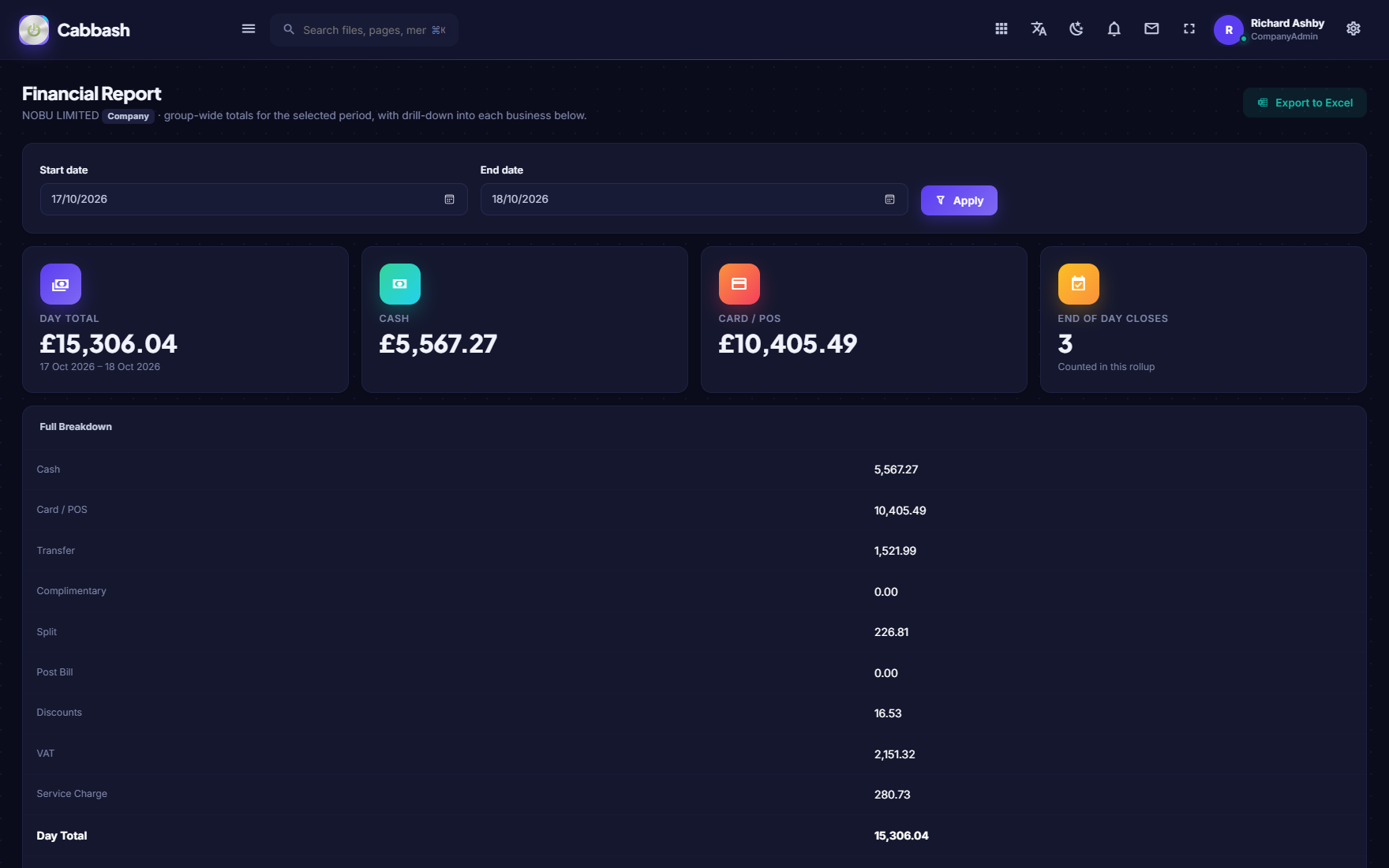This screenshot has height=868, width=1389.
Task: Click the 16.53 discounts amount
Action: (888, 713)
